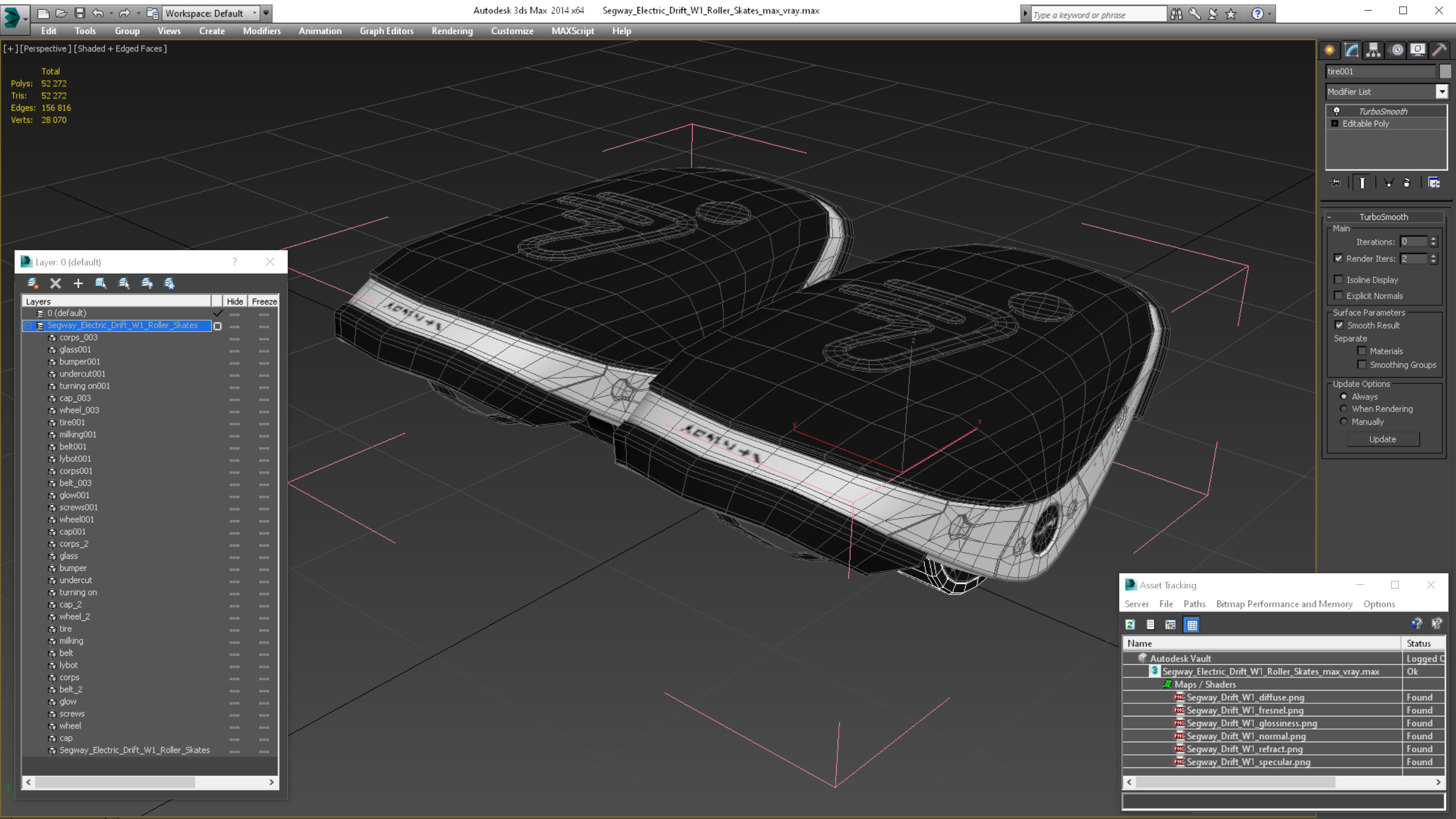Open the Utilities command panel tab
The width and height of the screenshot is (1456, 819).
coord(1440,51)
